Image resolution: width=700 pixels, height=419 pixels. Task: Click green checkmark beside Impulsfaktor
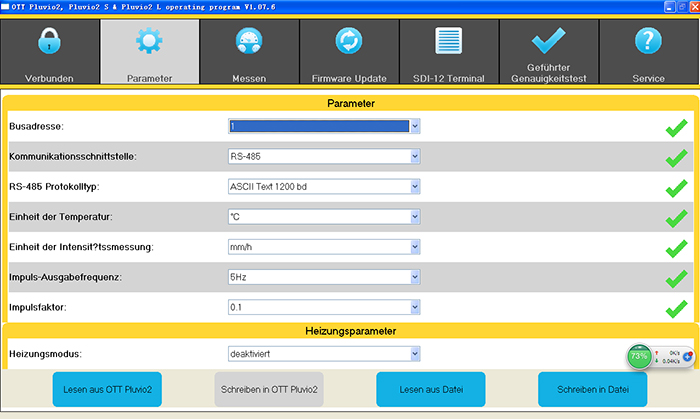point(677,309)
